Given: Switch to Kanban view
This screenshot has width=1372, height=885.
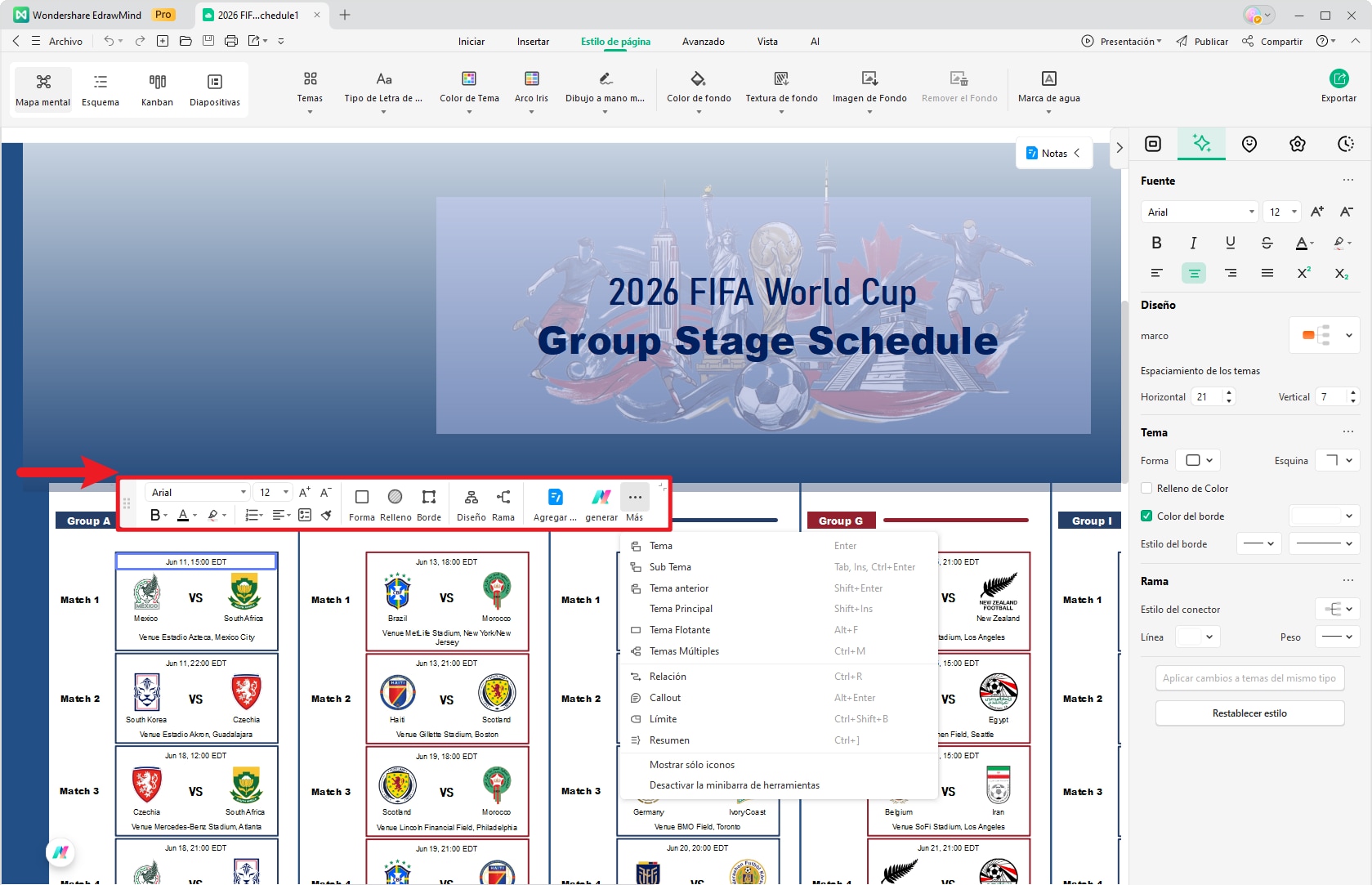Looking at the screenshot, I should point(157,90).
